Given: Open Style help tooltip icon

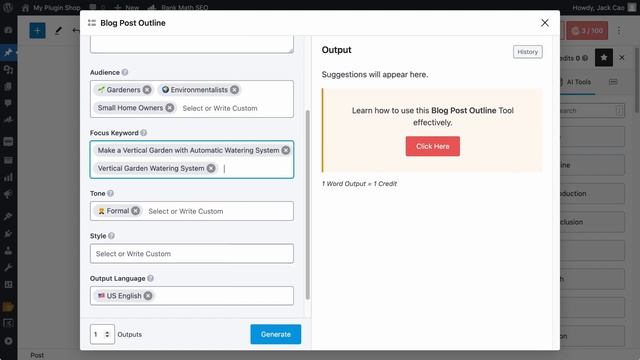Looking at the screenshot, I should click(111, 236).
